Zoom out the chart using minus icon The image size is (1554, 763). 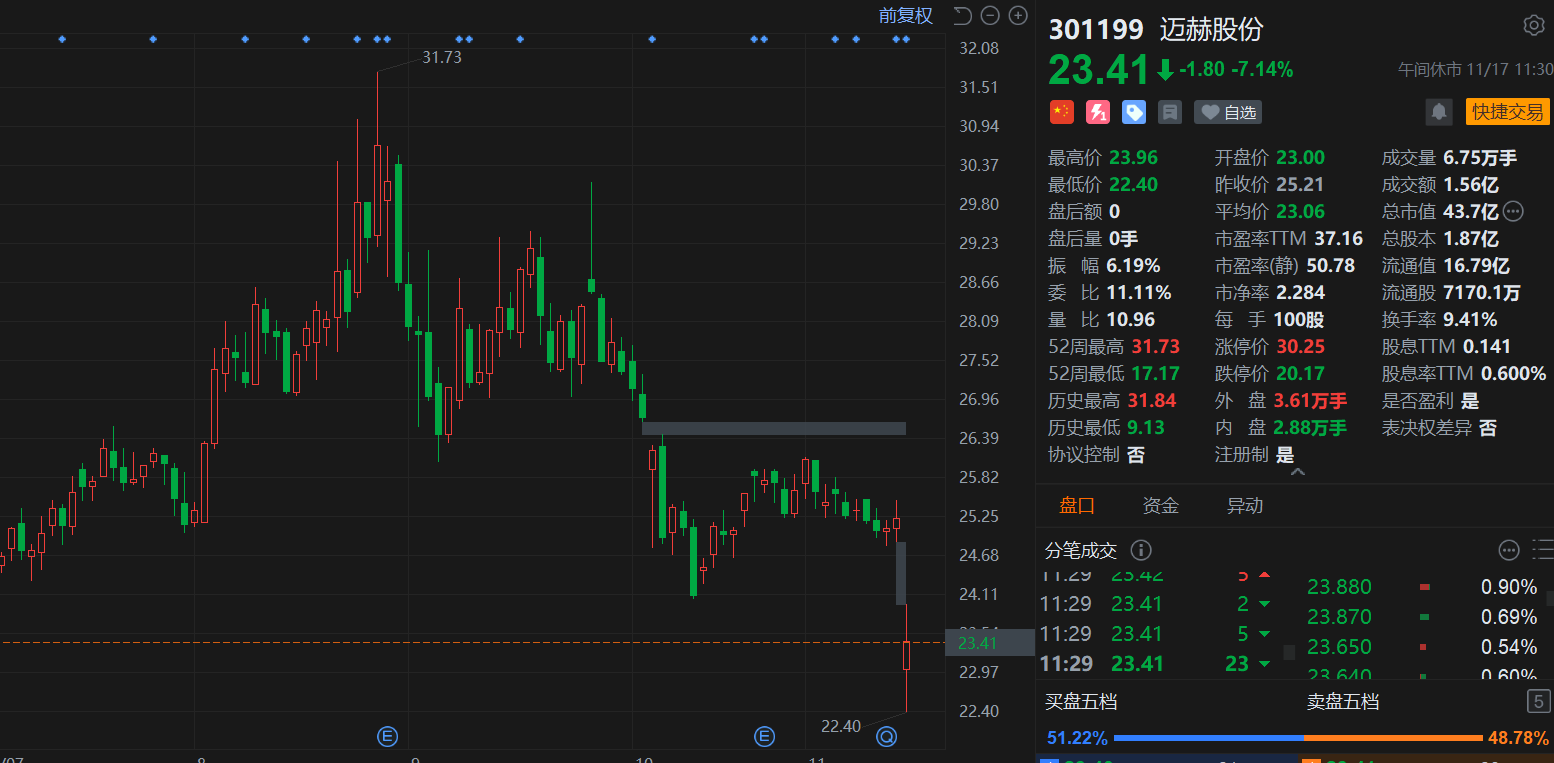[x=990, y=15]
